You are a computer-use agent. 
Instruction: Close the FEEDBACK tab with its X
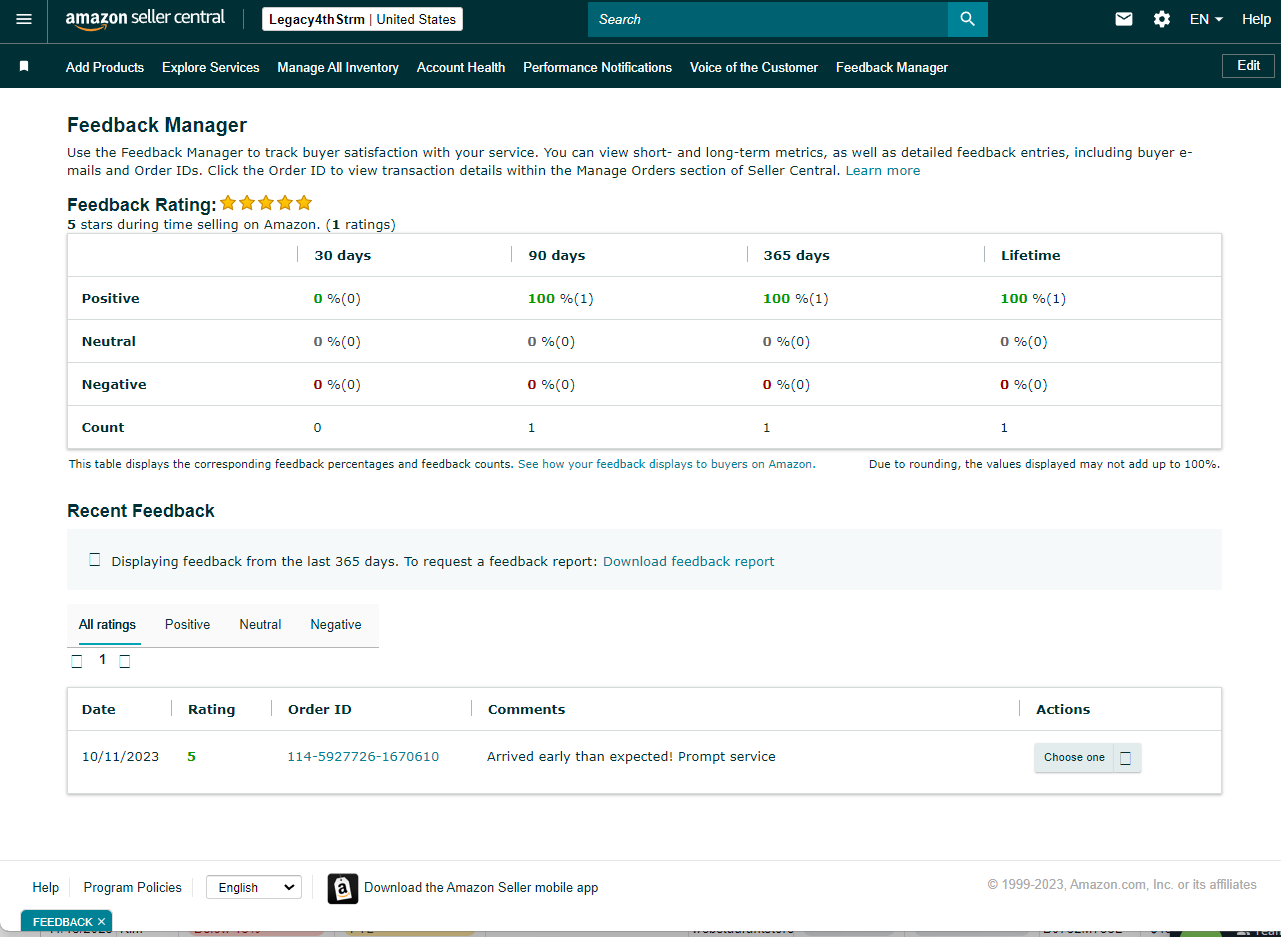101,922
